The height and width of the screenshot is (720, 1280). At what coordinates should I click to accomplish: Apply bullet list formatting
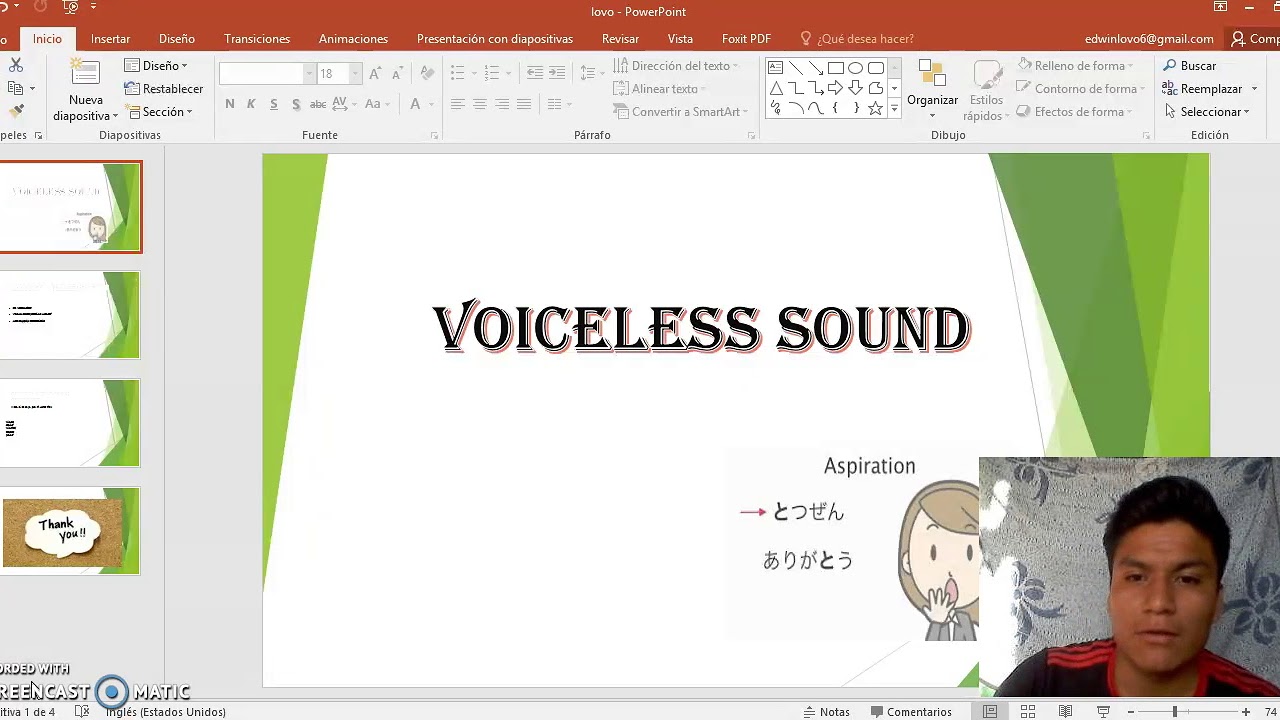[x=457, y=73]
